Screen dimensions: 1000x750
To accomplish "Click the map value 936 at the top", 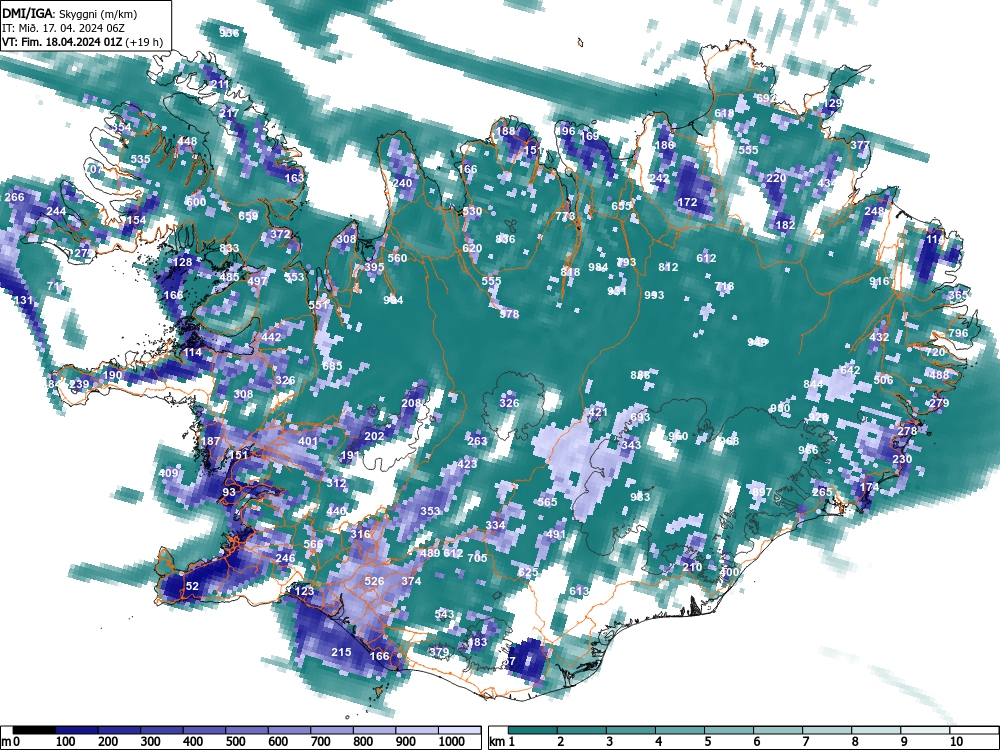I will (229, 33).
